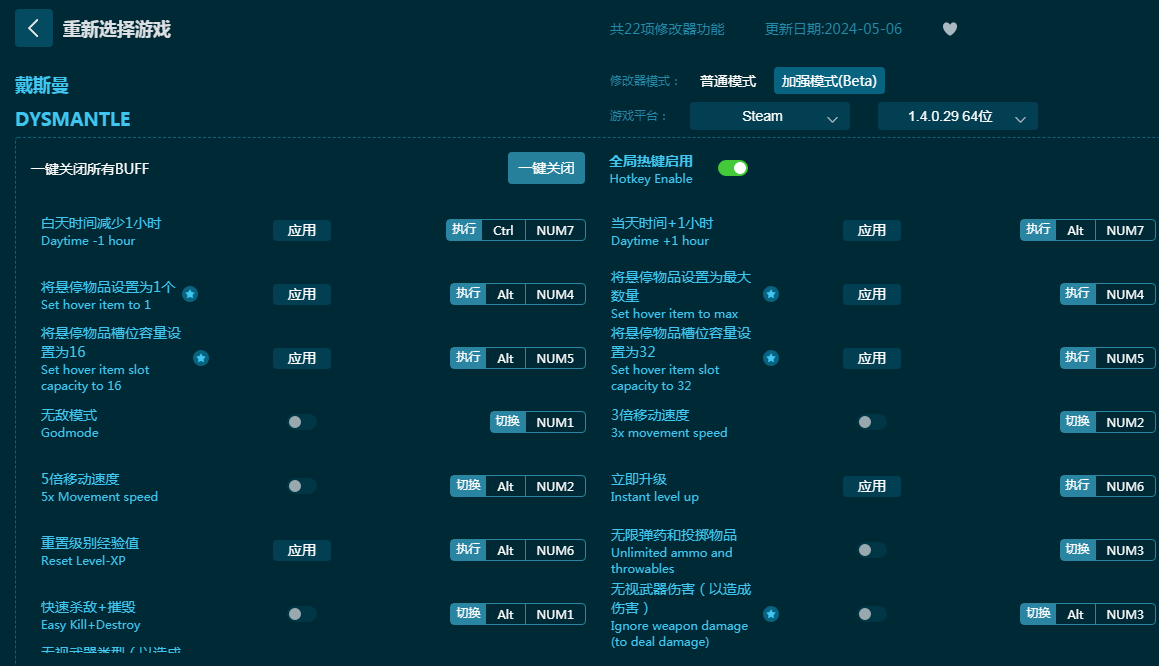Click the NUM4 hotkey for Set hover item to max
1159x666 pixels.
(x=1125, y=294)
